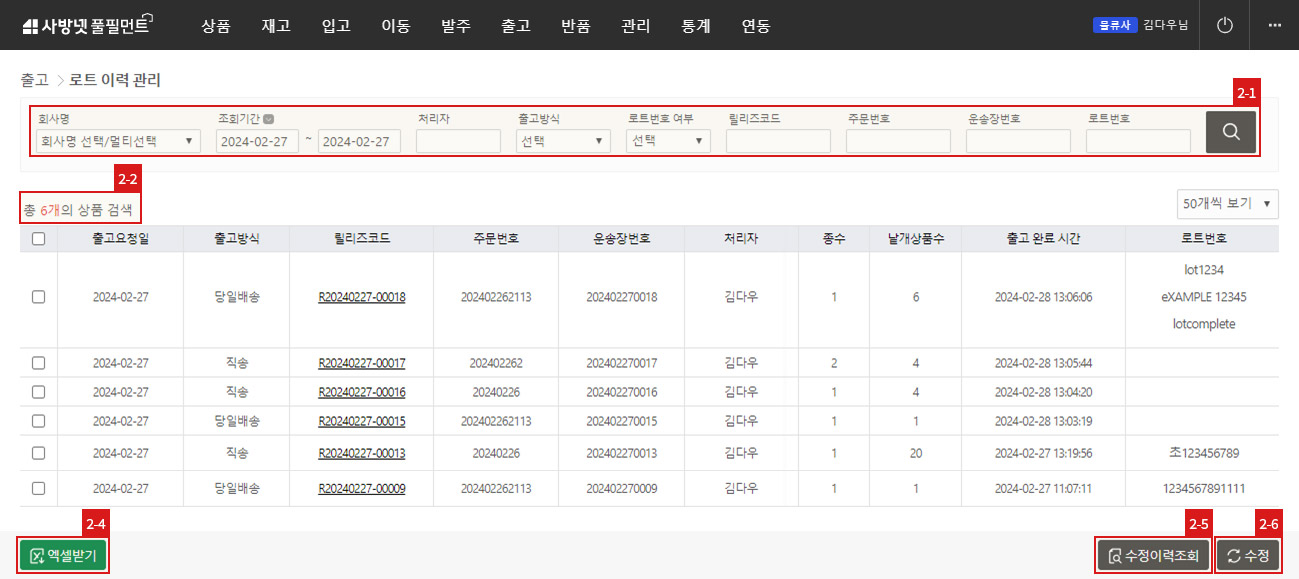Open 수정이력조회 edit history
The height and width of the screenshot is (579, 1299).
pyautogui.click(x=1154, y=556)
